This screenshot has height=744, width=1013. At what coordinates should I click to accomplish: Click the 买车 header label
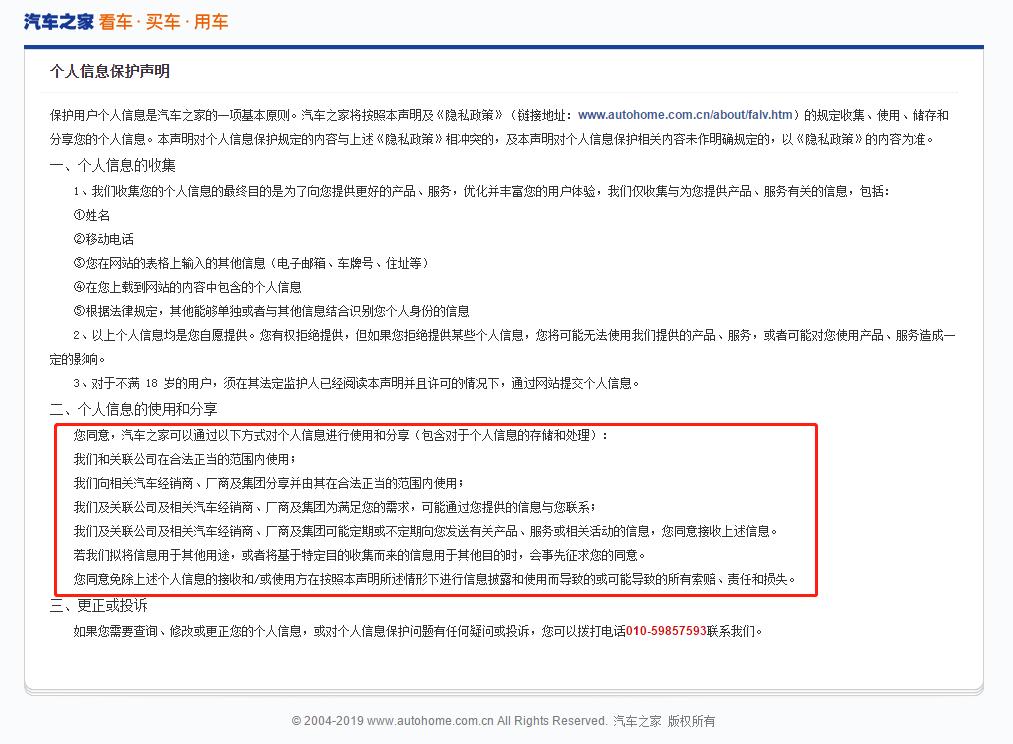click(x=162, y=21)
